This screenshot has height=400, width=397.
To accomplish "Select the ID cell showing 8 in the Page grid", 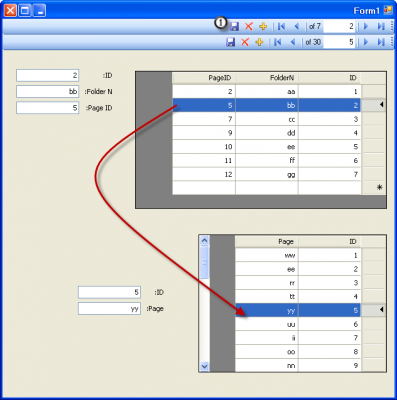I will click(x=329, y=352).
